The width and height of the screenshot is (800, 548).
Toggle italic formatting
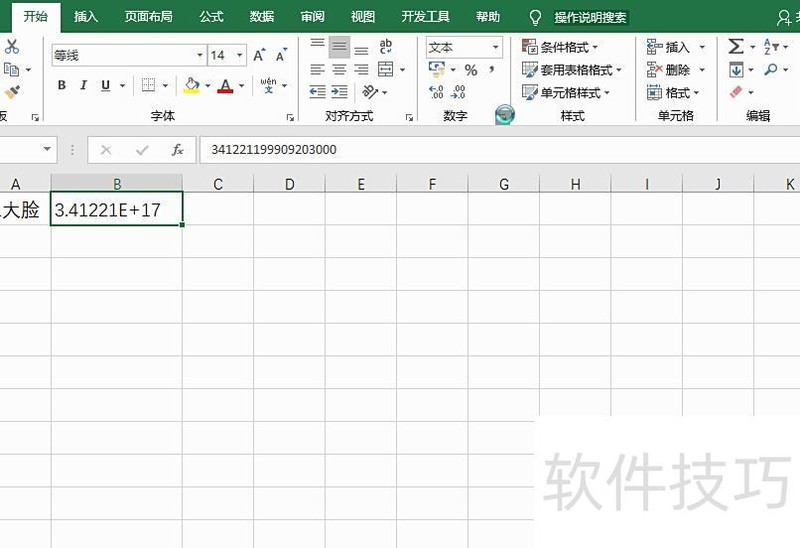tap(84, 86)
